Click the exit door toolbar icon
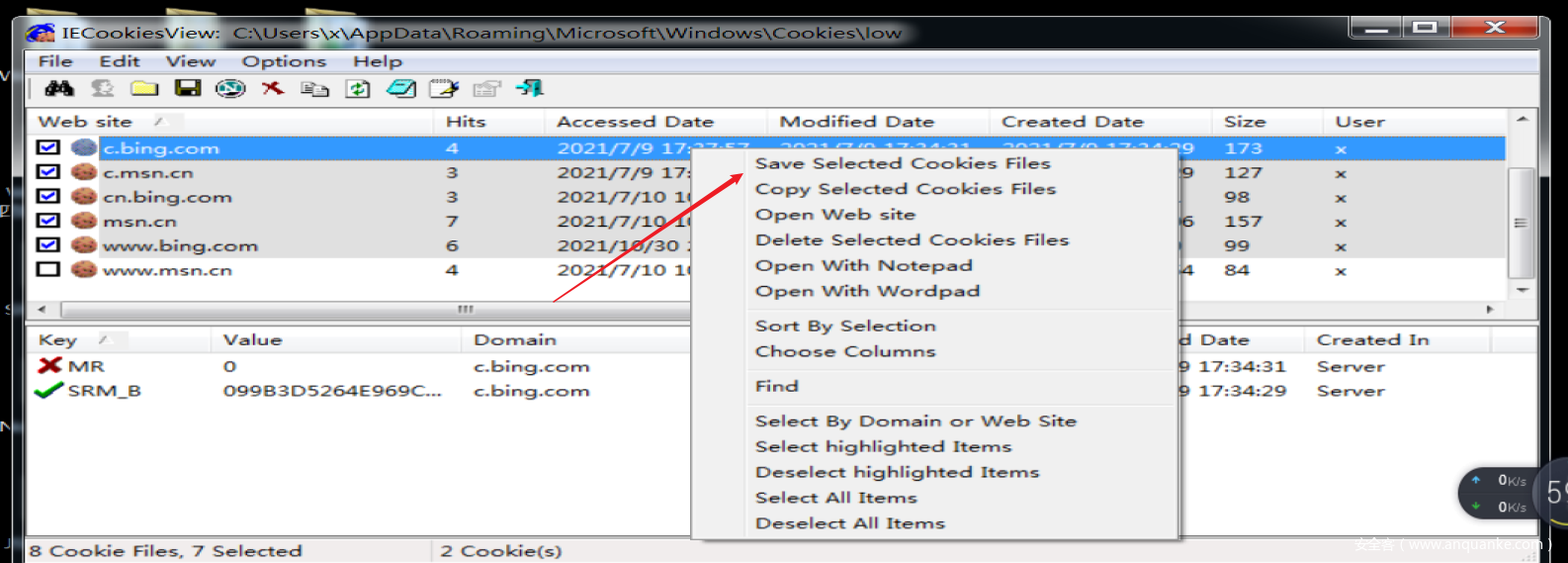This screenshot has height=563, width=1568. [530, 89]
